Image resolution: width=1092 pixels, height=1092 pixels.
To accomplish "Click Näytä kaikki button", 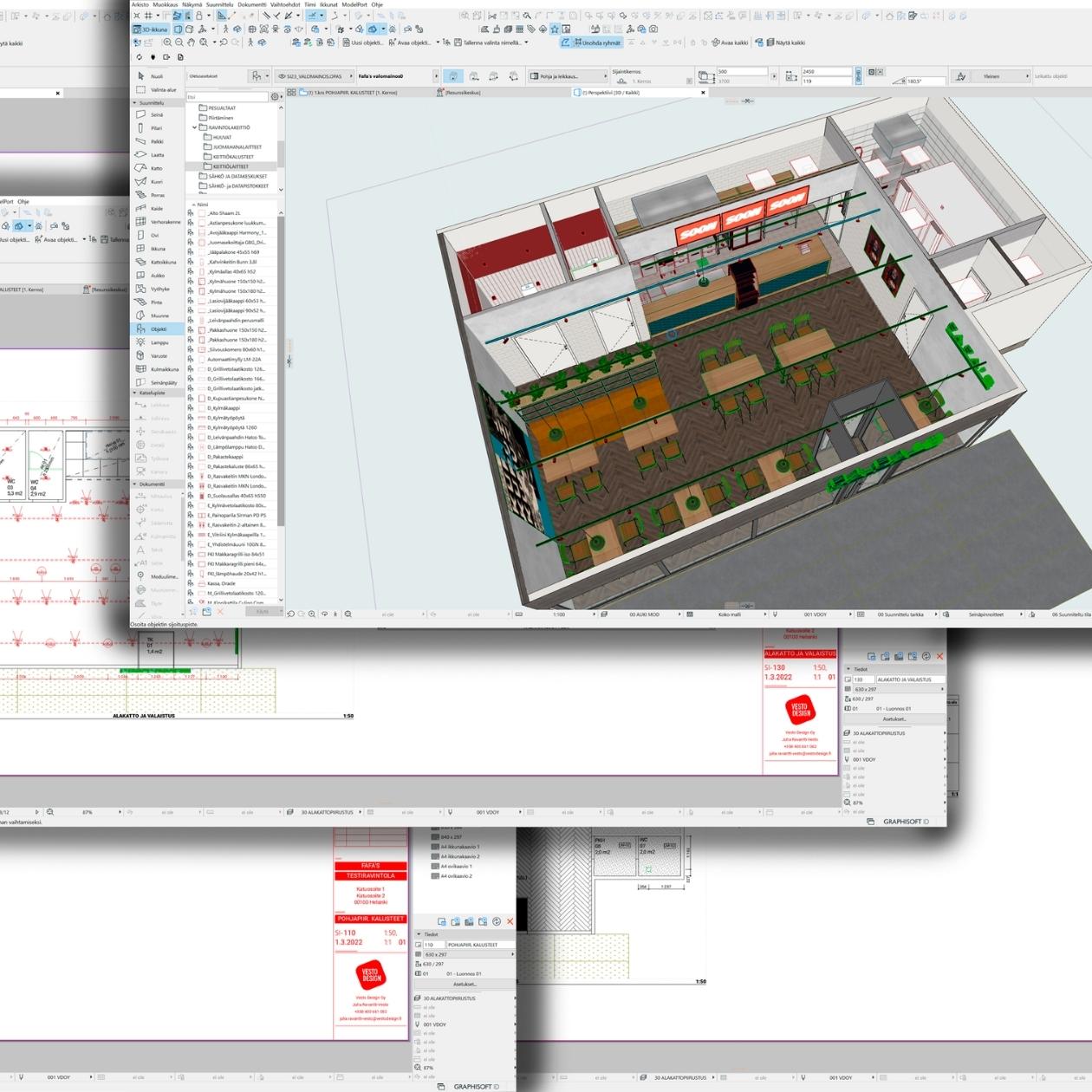I will [786, 42].
